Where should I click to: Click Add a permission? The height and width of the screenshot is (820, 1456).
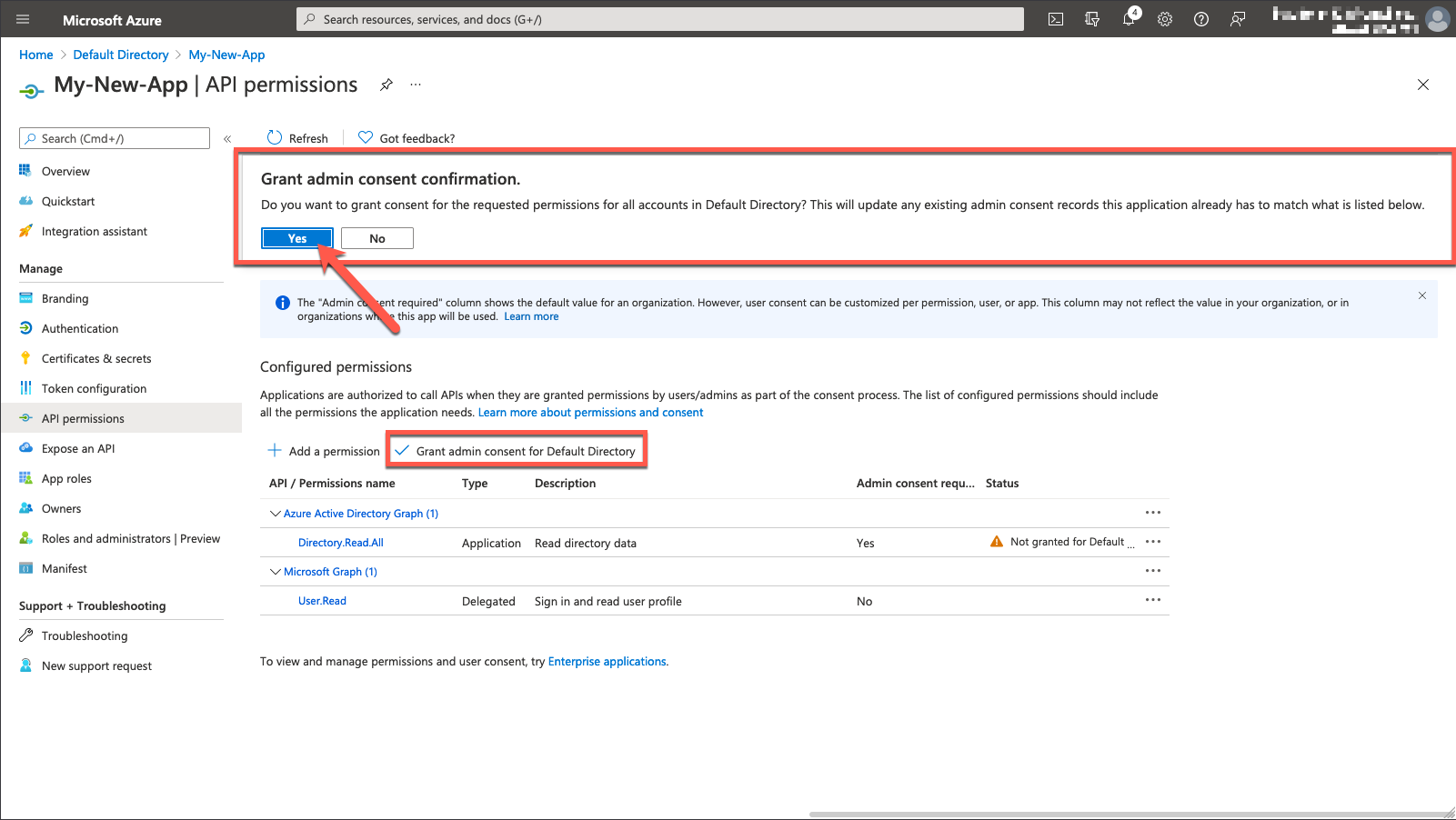coord(324,451)
